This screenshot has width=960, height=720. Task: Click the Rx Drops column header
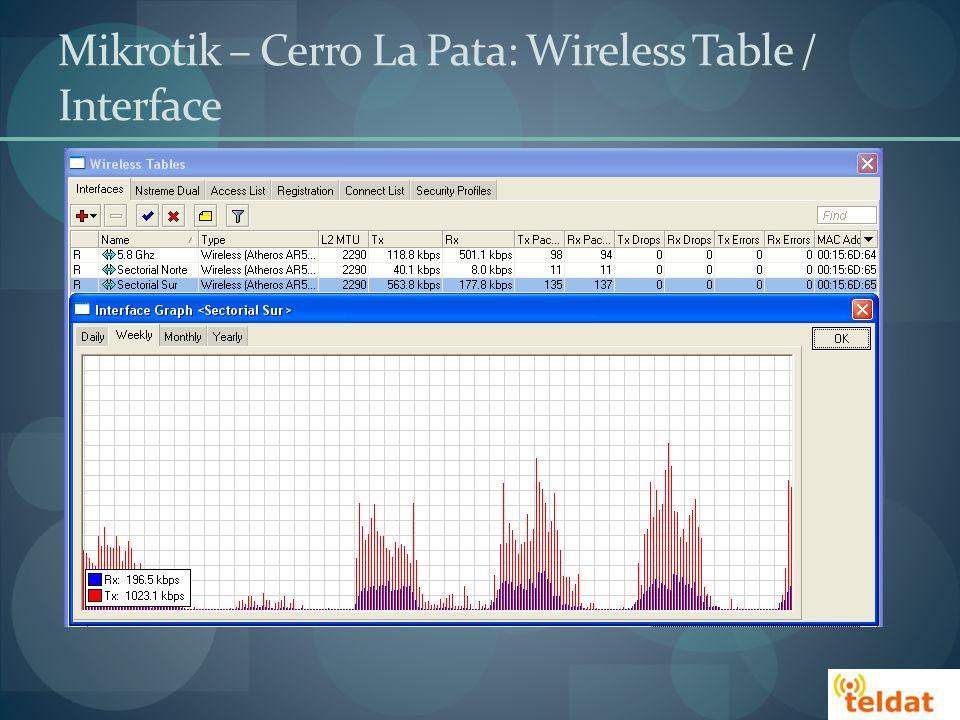click(689, 239)
